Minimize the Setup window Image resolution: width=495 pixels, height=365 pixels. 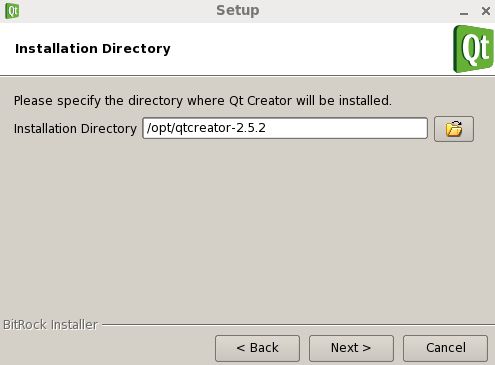[464, 12]
